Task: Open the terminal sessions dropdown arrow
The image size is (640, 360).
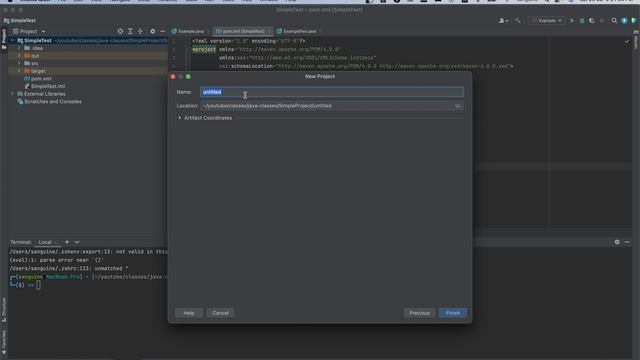Action: point(77,242)
